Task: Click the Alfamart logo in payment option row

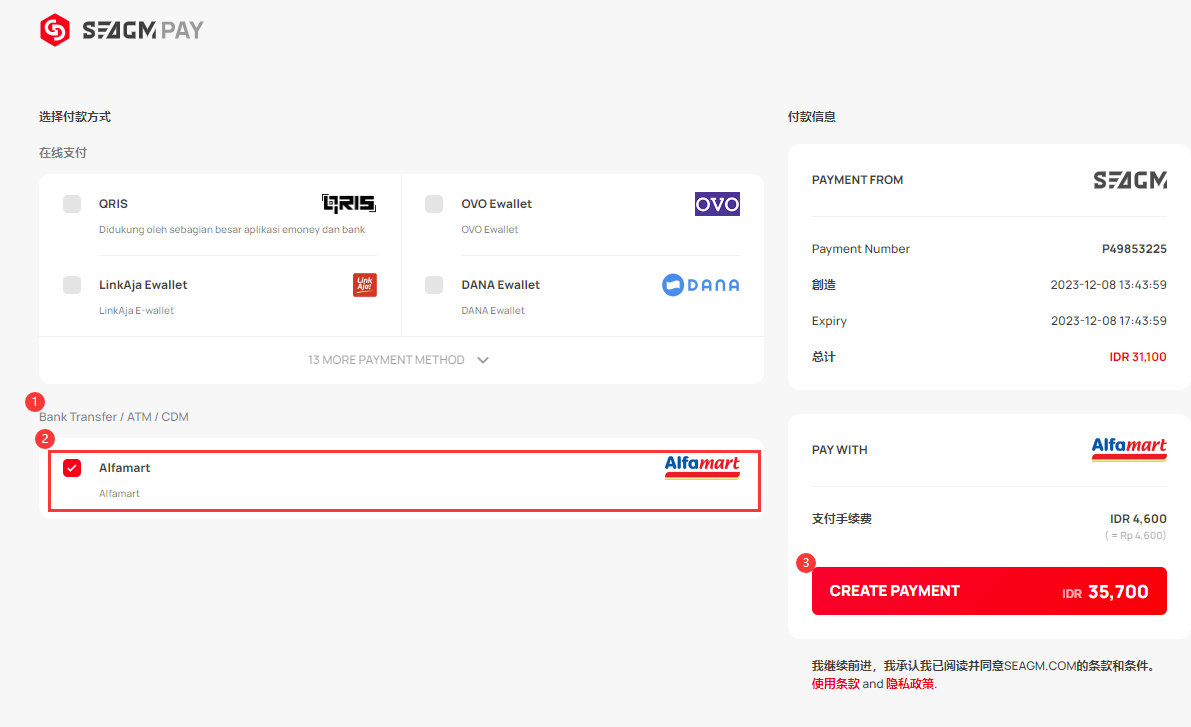Action: click(702, 467)
